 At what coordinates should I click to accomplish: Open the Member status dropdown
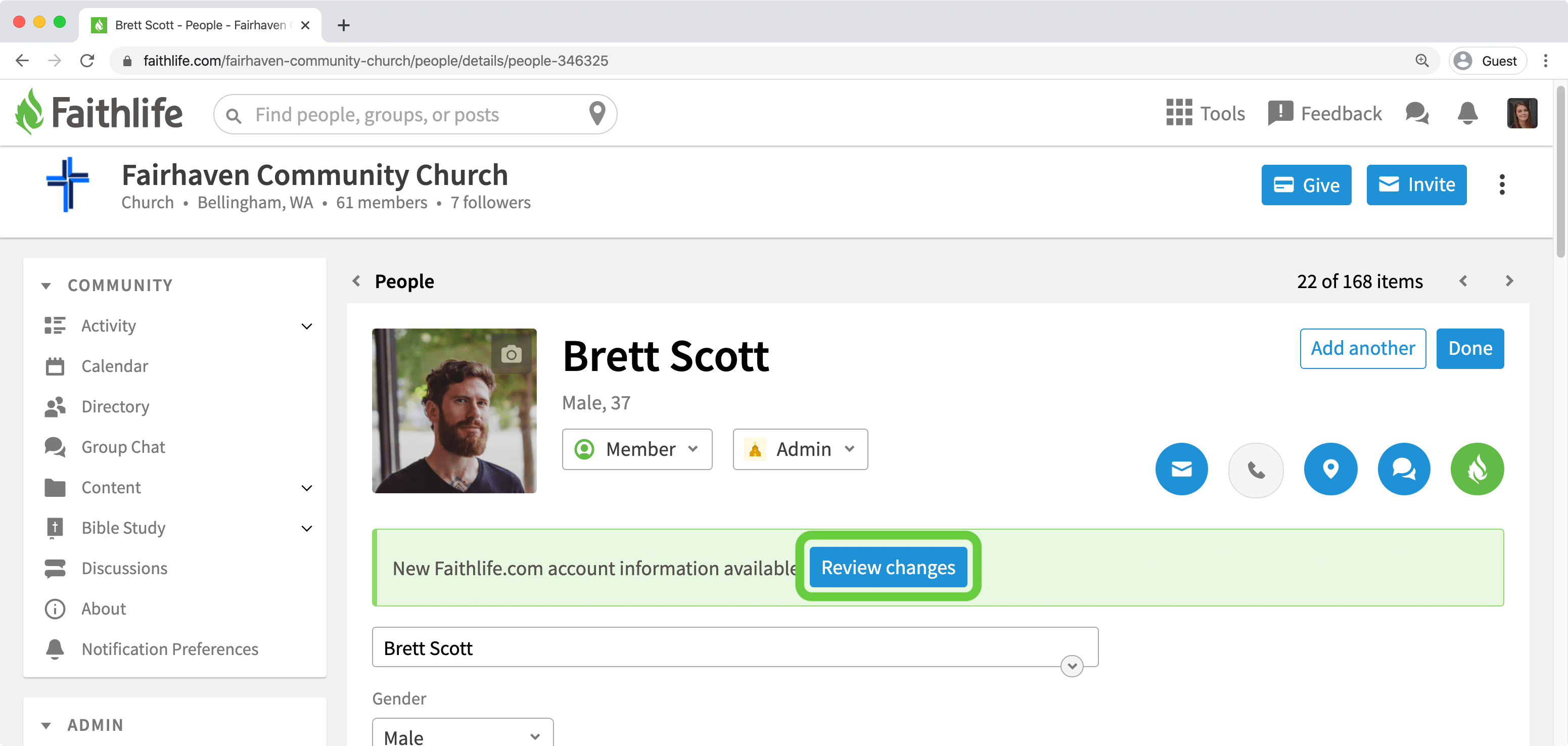[637, 449]
